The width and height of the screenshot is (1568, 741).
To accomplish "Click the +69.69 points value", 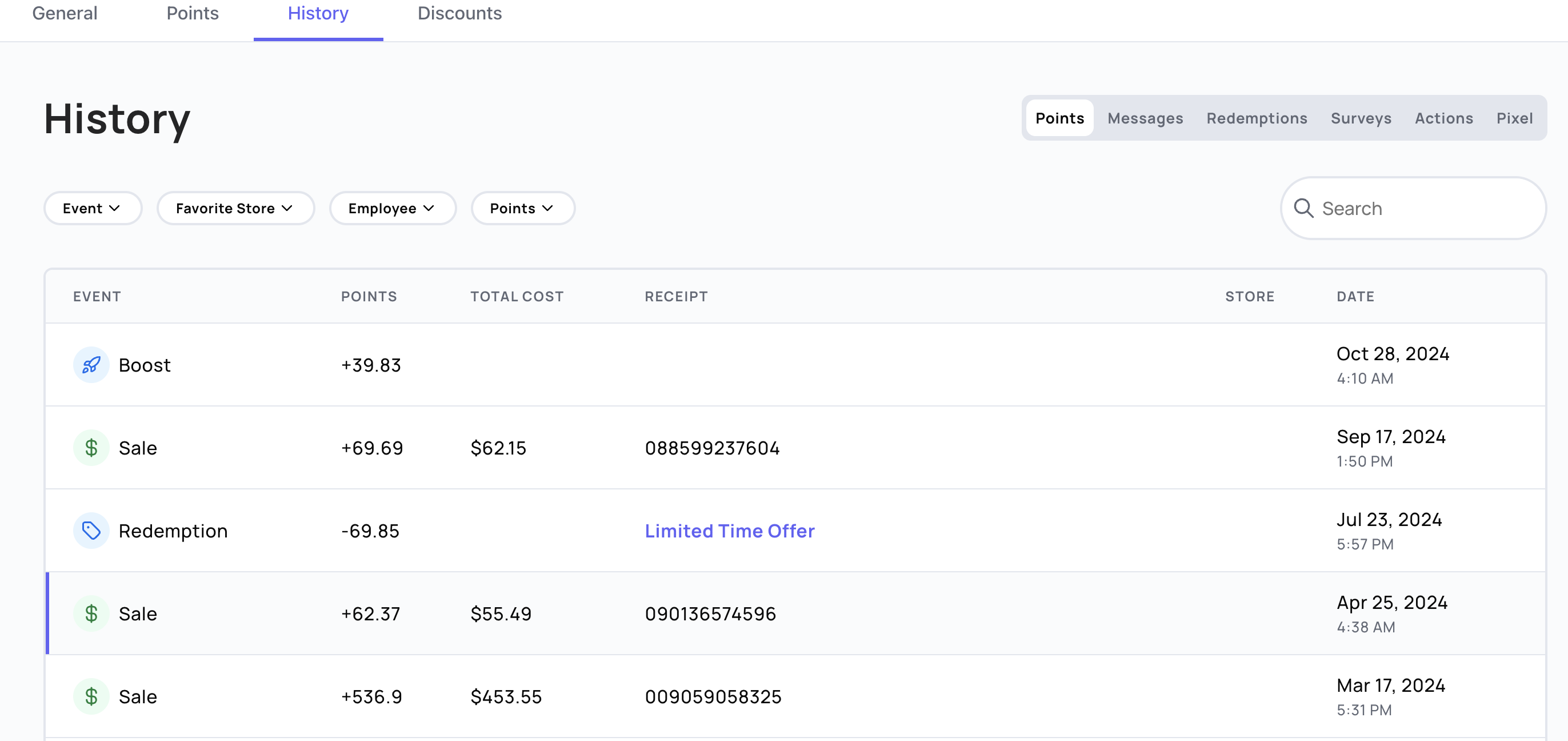I will 372,448.
